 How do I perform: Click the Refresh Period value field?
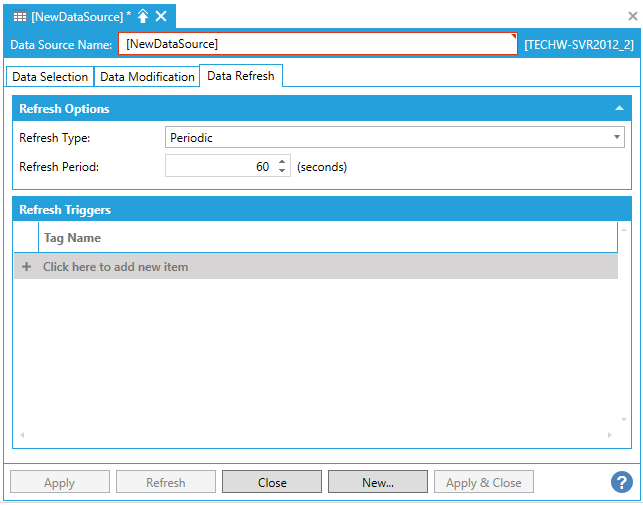pos(220,167)
